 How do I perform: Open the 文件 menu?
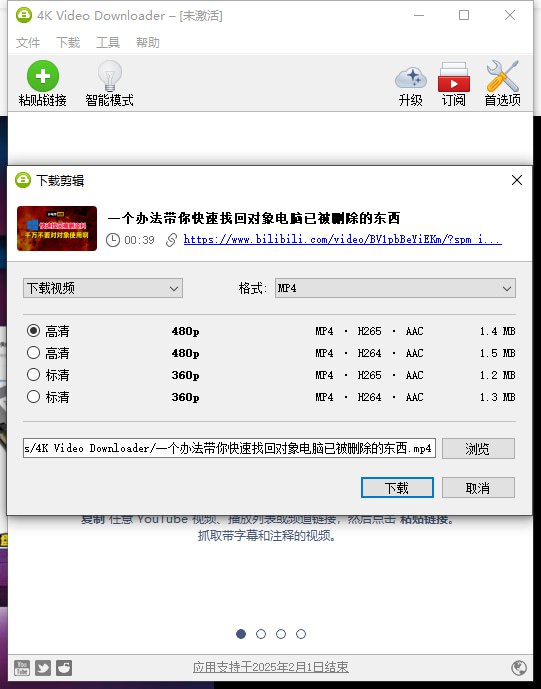pos(28,43)
